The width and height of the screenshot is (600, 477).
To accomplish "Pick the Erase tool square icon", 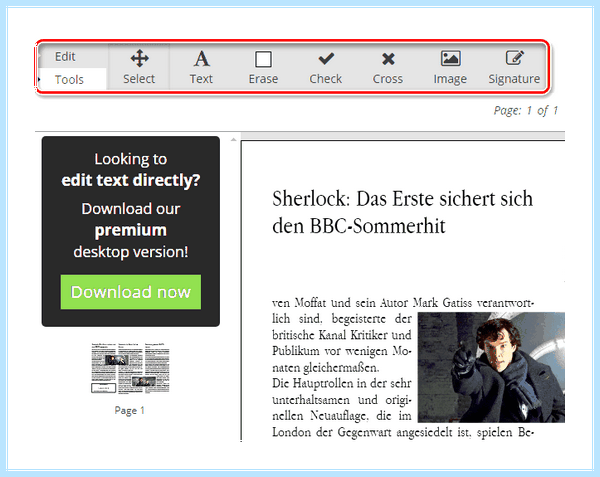I will (263, 59).
